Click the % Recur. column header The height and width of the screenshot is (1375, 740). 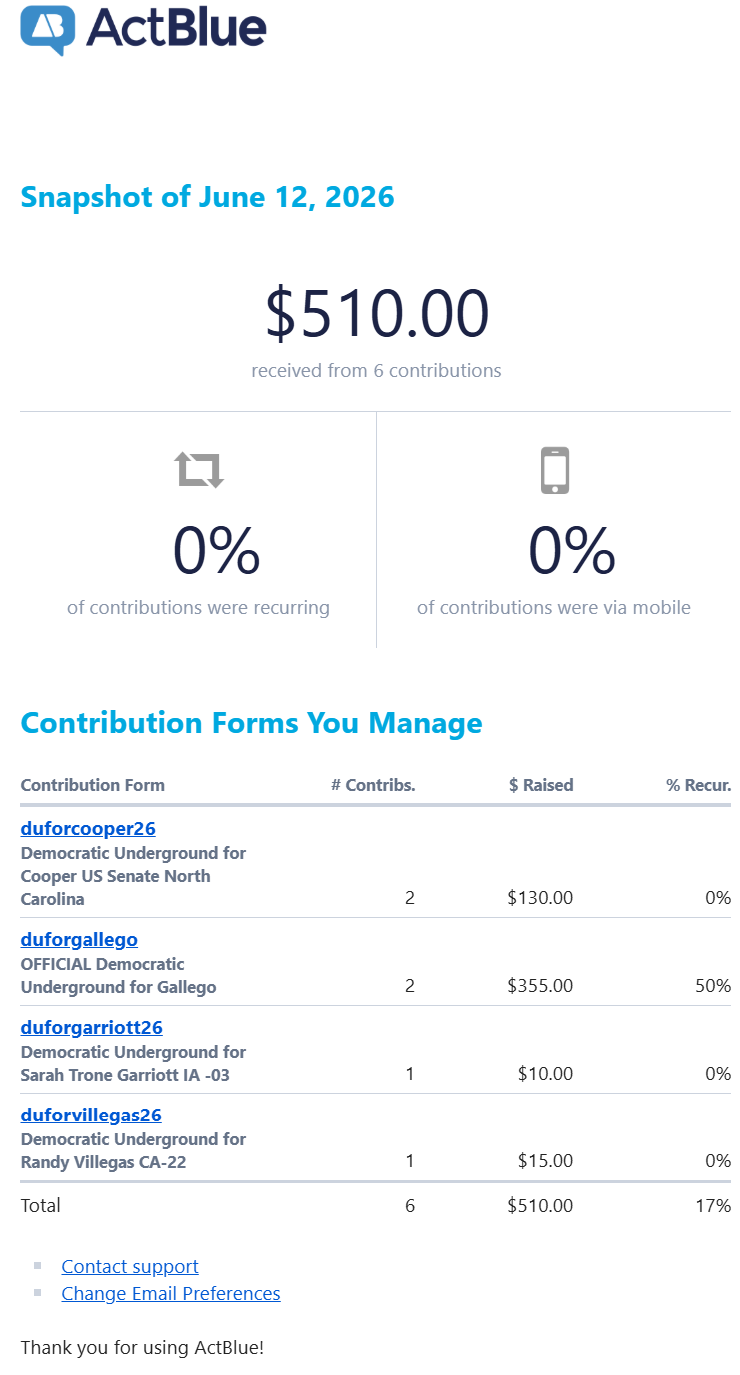[699, 785]
